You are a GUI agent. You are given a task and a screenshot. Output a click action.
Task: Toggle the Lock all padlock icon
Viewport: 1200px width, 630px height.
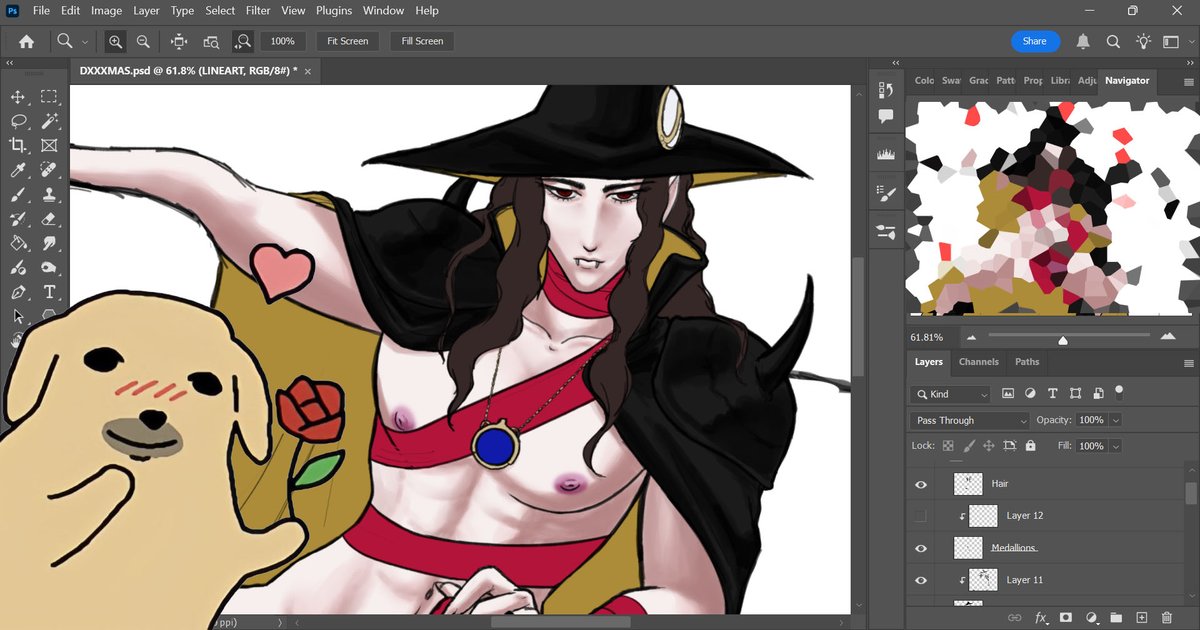[x=1031, y=446]
